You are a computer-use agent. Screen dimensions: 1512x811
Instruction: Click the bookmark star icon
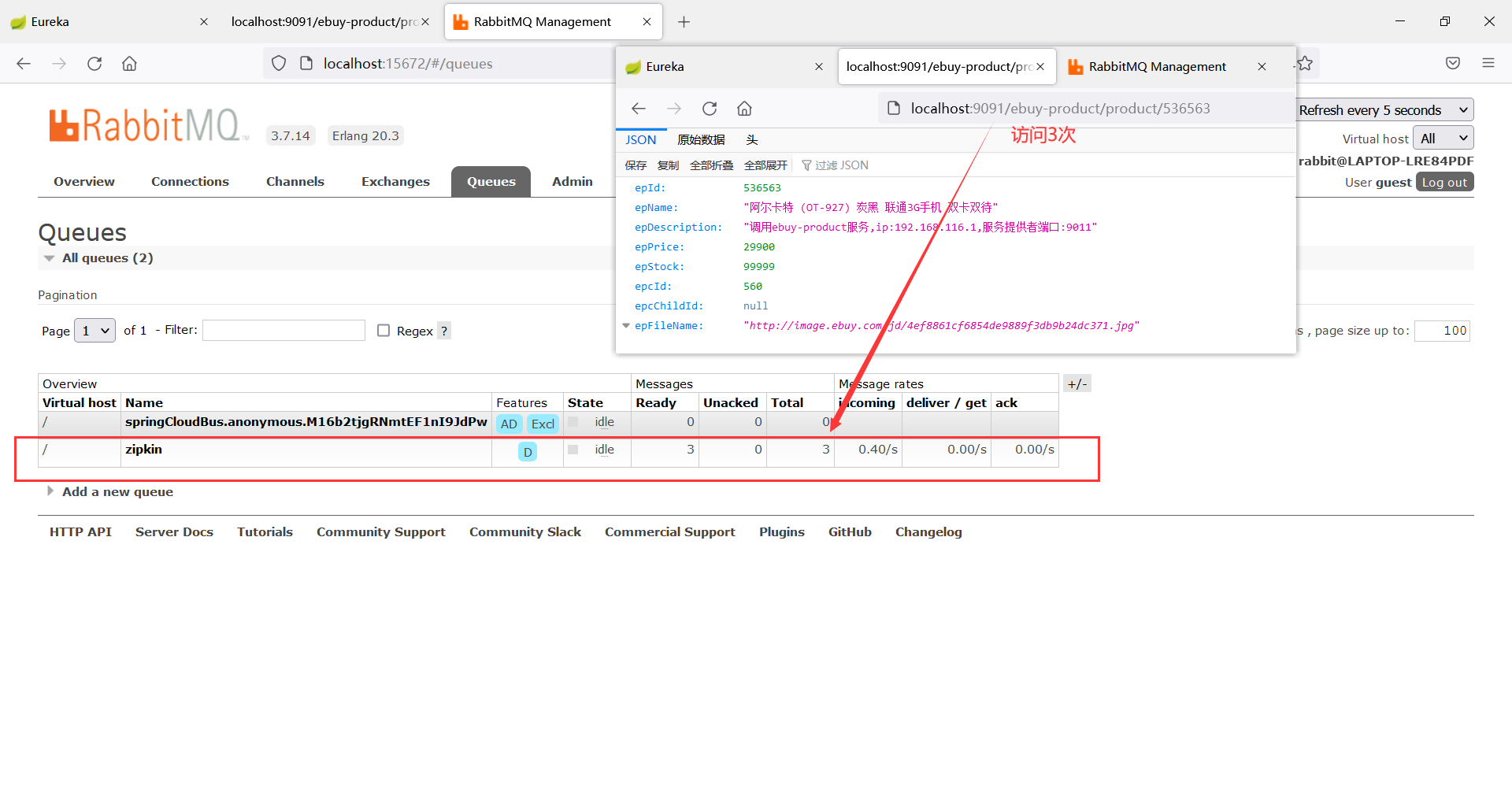pos(1305,63)
